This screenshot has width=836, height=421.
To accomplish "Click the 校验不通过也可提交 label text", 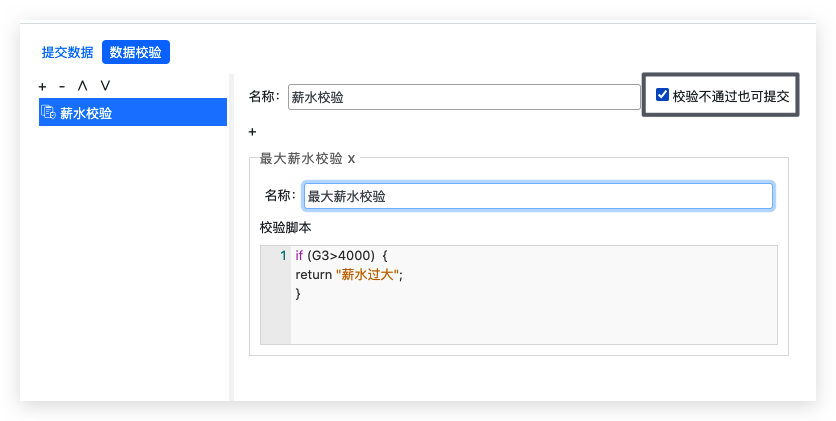I will (x=731, y=96).
